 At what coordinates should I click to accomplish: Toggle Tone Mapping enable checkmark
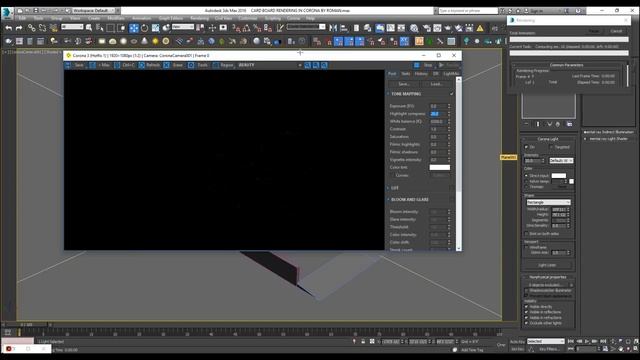tap(452, 94)
